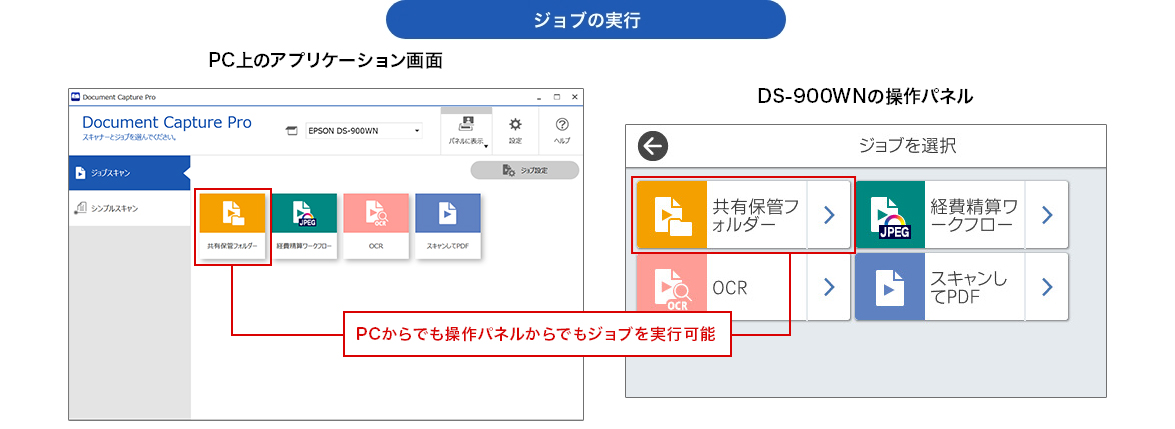Open ヘルプ question mark icon
The height and width of the screenshot is (429, 1175).
click(x=562, y=130)
